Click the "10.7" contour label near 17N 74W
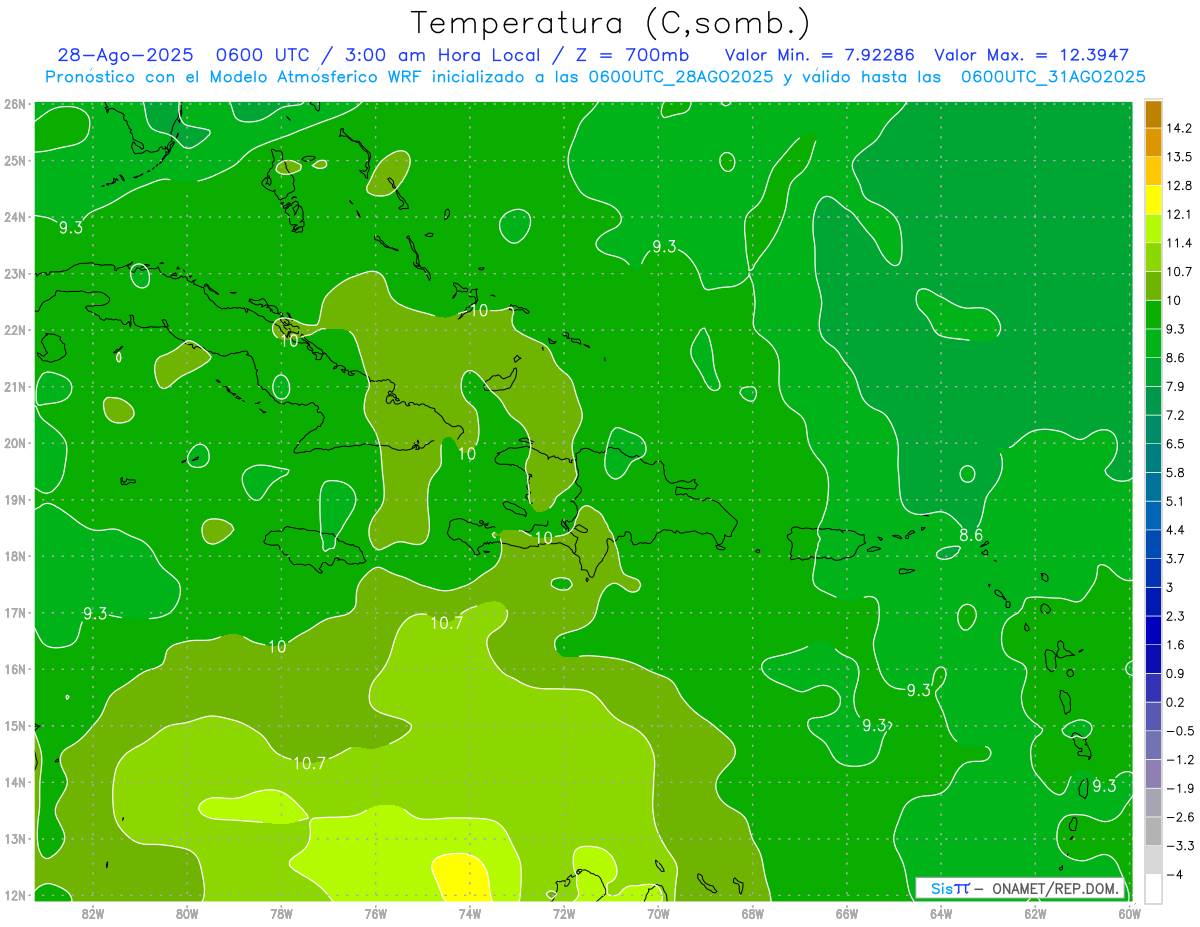This screenshot has width=1200, height=927. (447, 623)
